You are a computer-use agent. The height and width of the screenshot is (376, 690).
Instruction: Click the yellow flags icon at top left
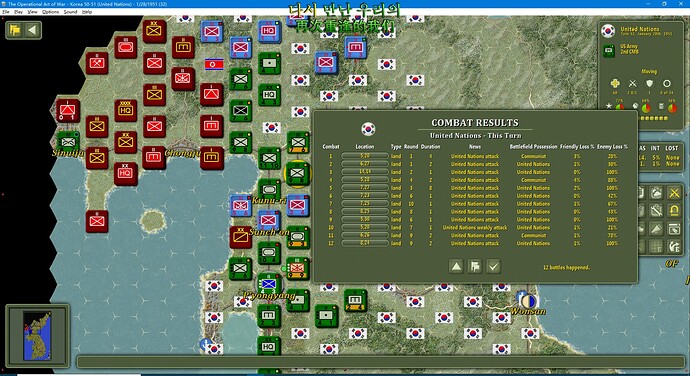pos(15,30)
